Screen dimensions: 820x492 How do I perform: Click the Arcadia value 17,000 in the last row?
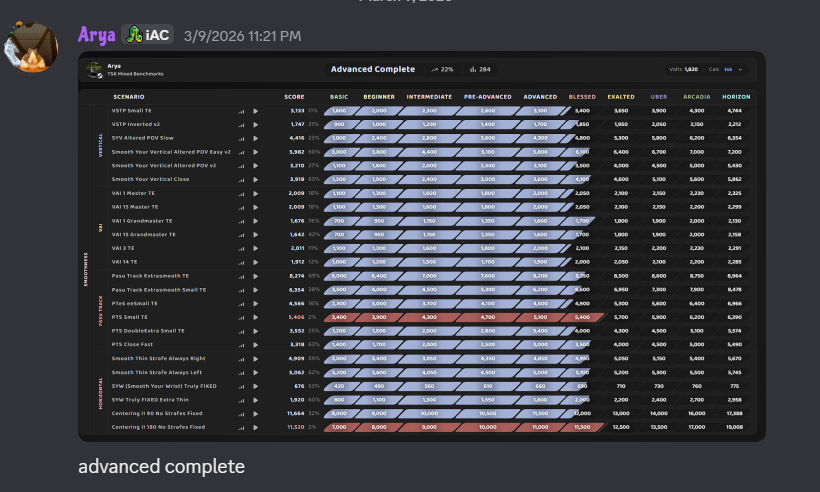[697, 427]
